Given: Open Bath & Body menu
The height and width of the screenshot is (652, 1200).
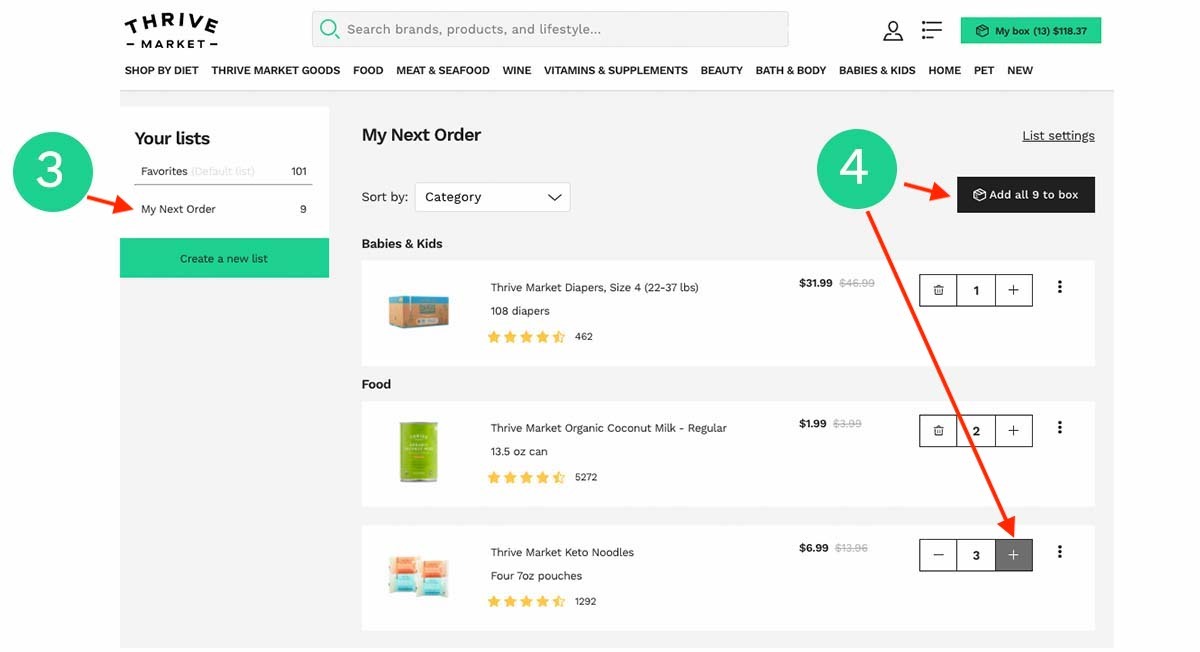Looking at the screenshot, I should coord(791,70).
